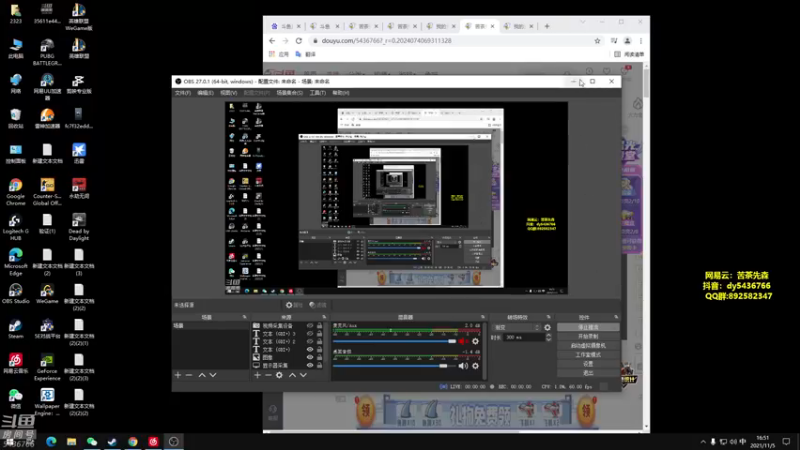Open transition gear settings beside 渐变
The image size is (800, 450).
[547, 328]
